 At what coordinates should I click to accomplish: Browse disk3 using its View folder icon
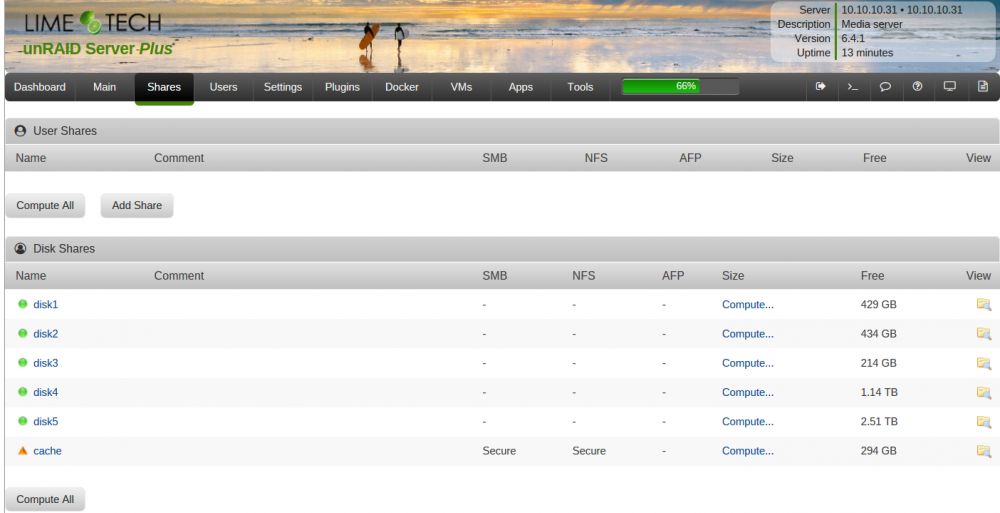984,363
